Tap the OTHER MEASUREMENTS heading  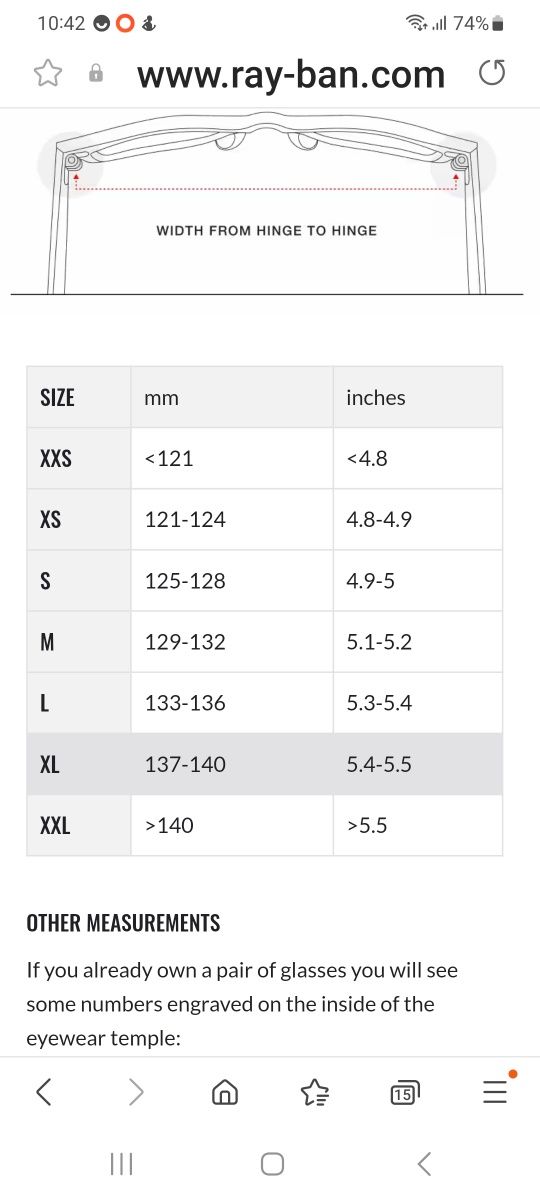[x=123, y=922]
